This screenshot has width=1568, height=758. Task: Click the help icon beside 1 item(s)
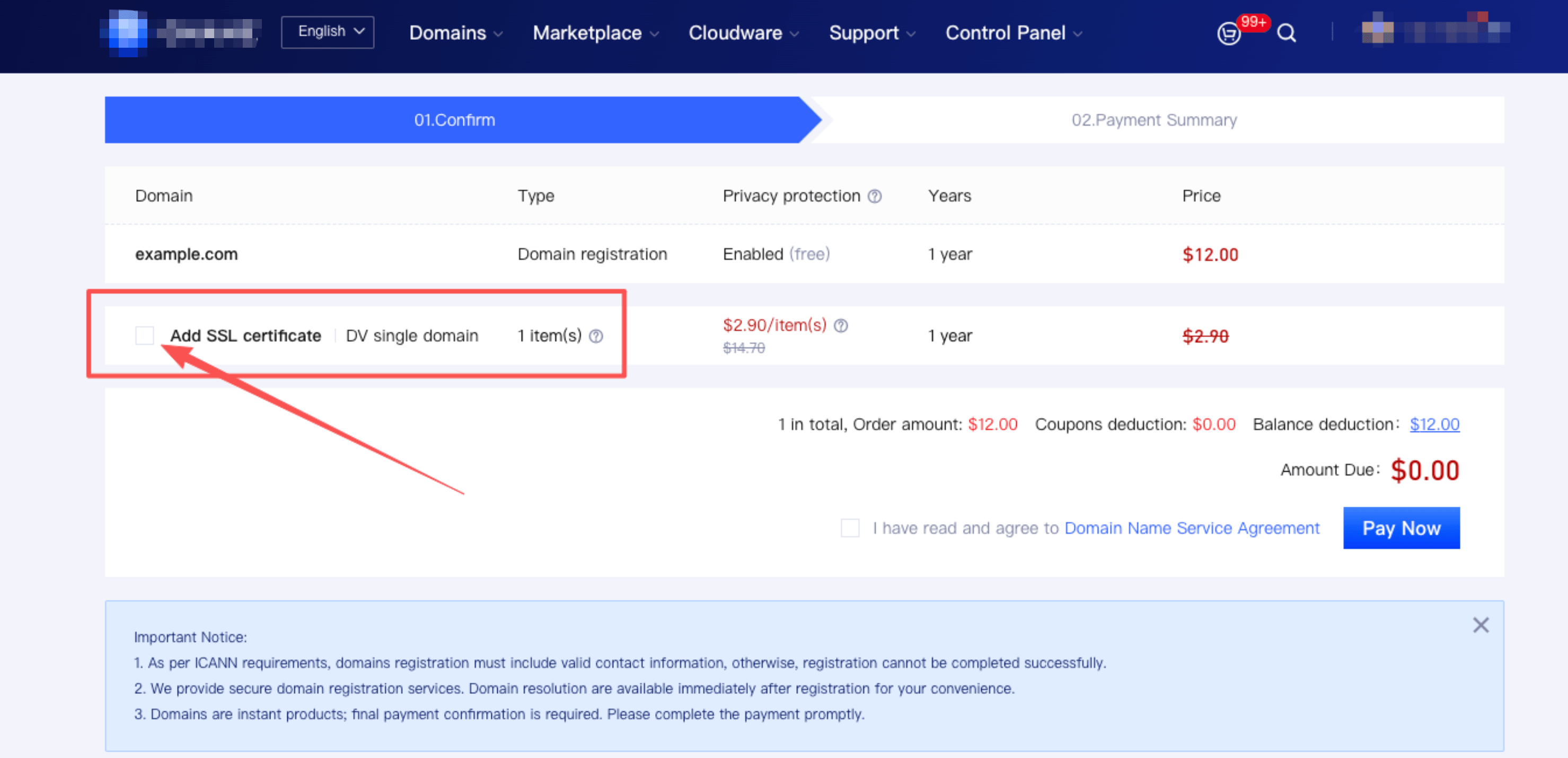(596, 336)
